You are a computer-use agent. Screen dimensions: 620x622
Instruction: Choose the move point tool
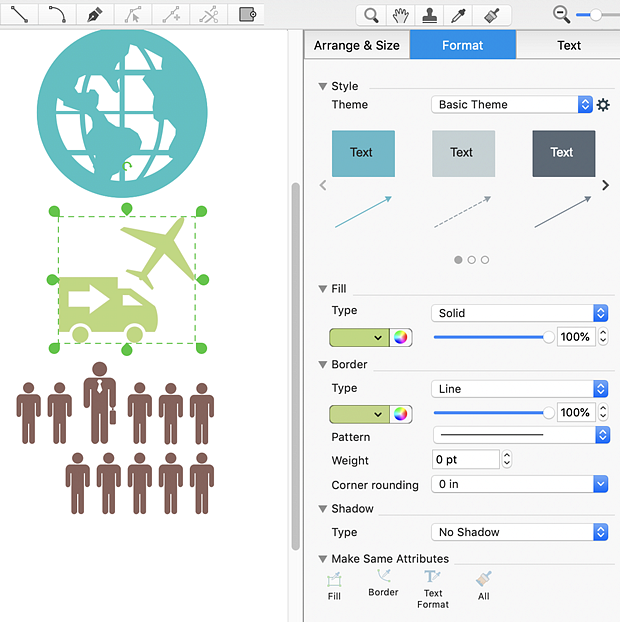point(133,14)
